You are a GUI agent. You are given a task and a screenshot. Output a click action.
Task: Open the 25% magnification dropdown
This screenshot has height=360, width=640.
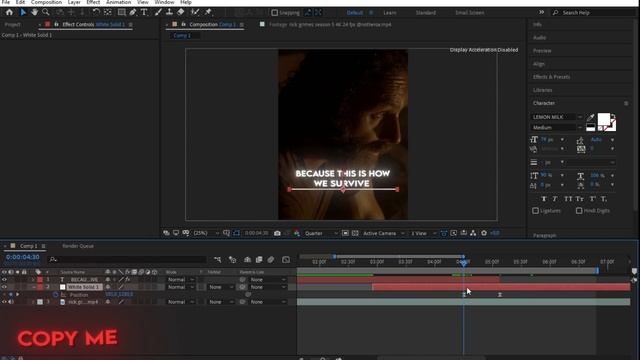coord(206,233)
